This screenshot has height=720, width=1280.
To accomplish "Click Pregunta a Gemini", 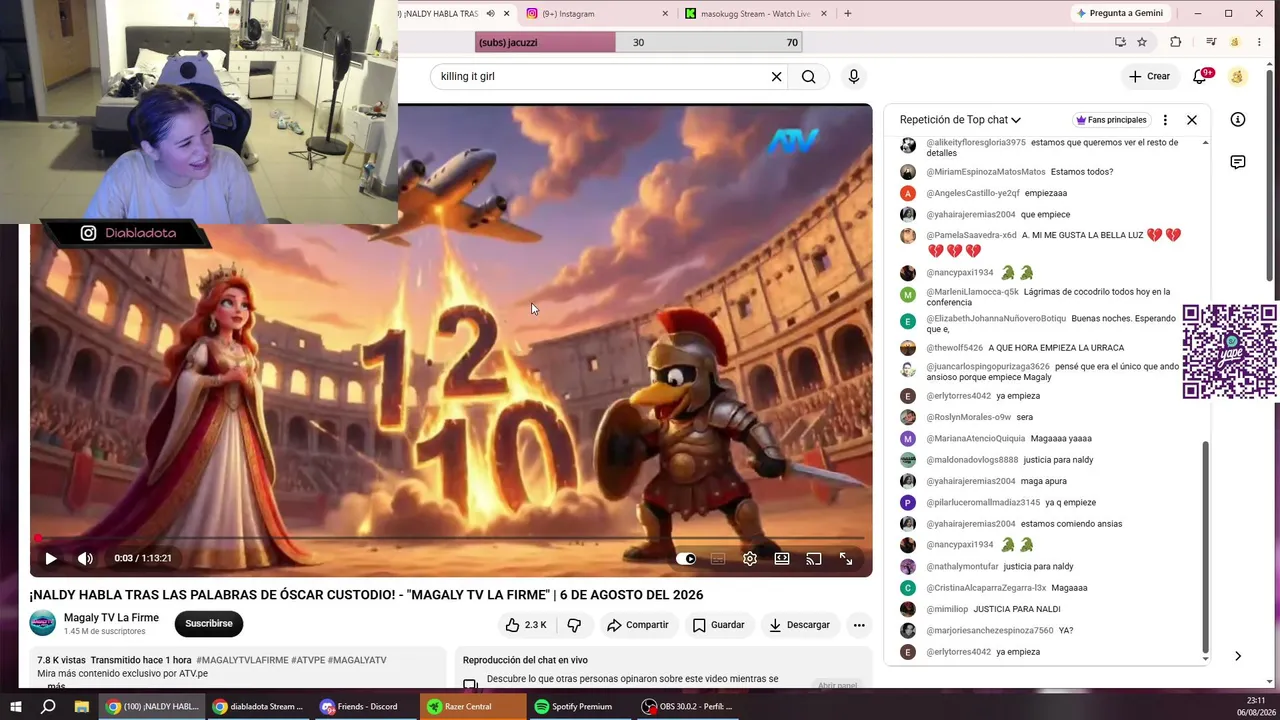I will pos(1119,13).
